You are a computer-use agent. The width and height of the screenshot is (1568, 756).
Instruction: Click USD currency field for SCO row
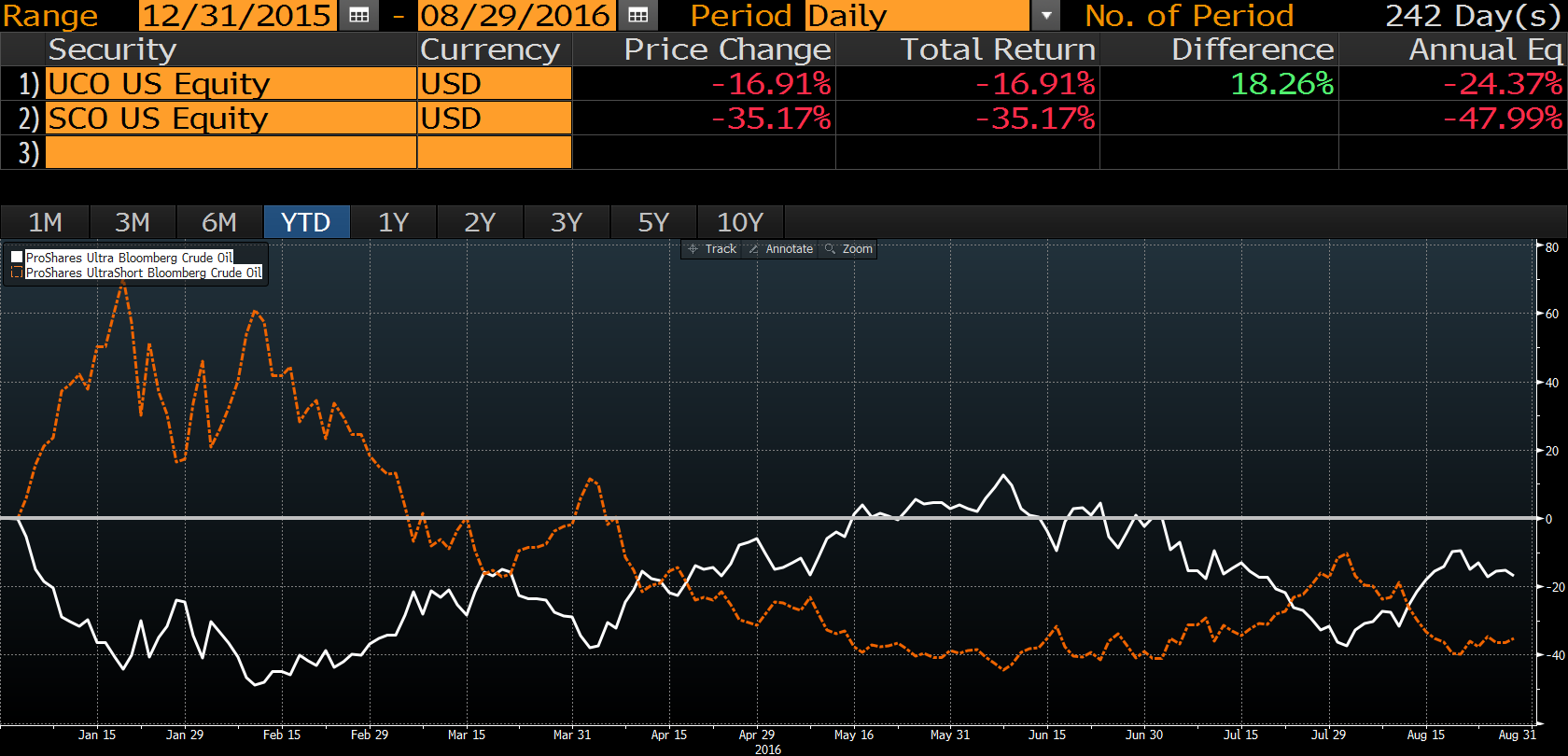click(495, 119)
